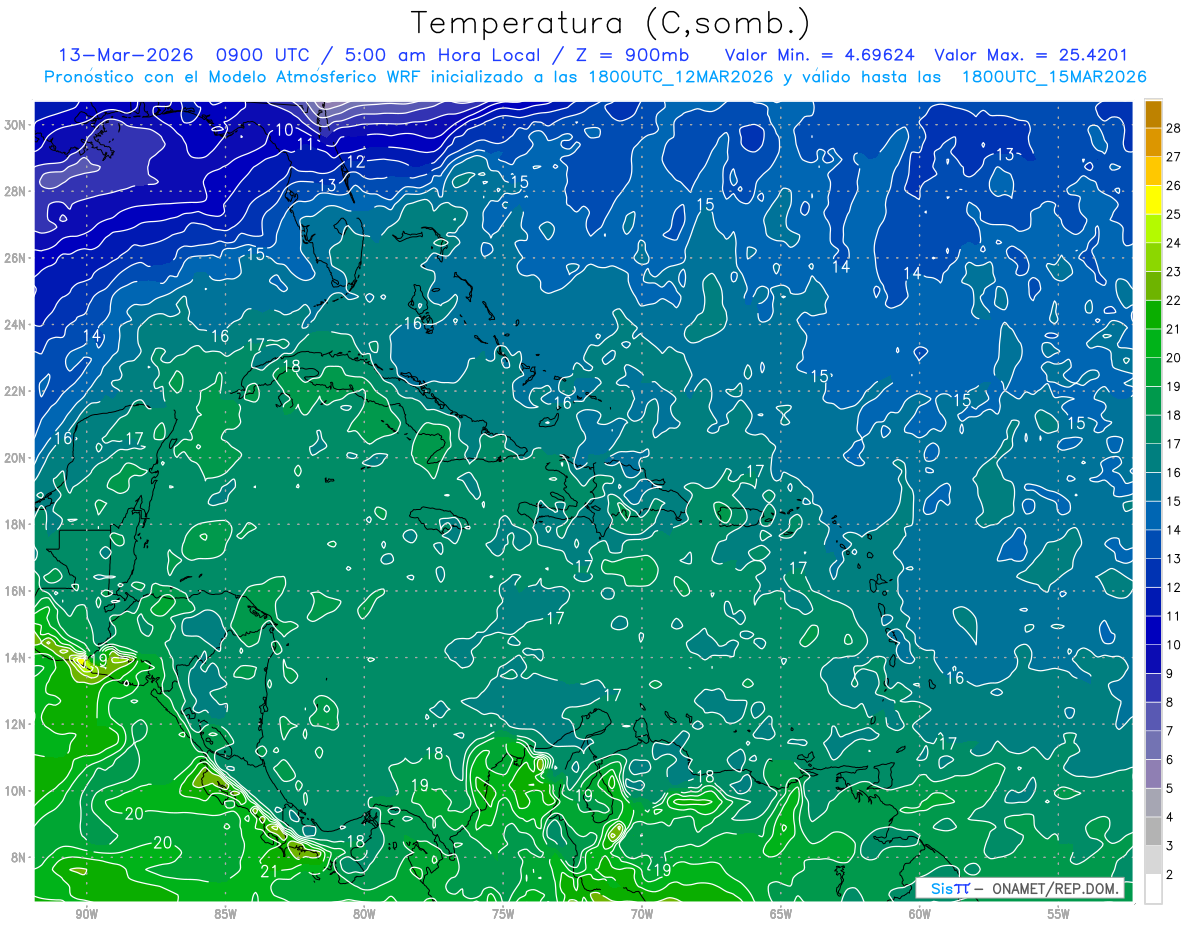1200x927 pixels.
Task: Click the '24N' latitude axis label
Action: click(17, 324)
